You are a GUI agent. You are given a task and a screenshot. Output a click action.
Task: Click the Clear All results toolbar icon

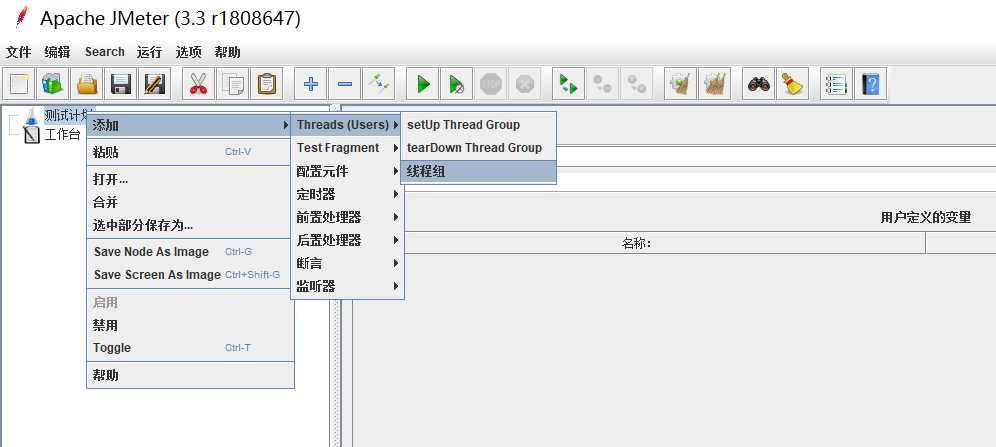pyautogui.click(x=715, y=84)
